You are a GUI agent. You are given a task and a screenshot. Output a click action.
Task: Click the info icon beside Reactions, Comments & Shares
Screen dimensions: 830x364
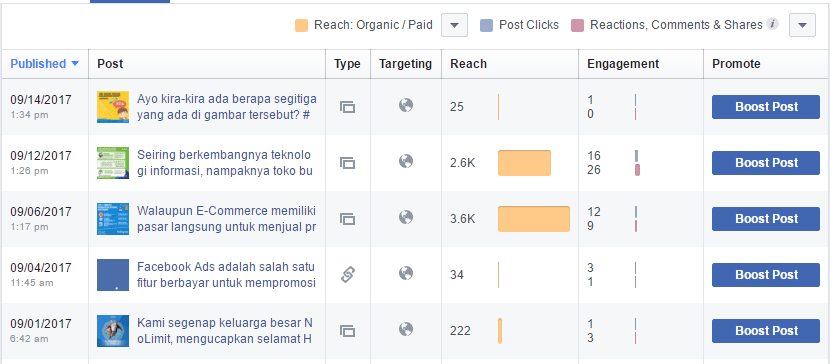point(773,24)
